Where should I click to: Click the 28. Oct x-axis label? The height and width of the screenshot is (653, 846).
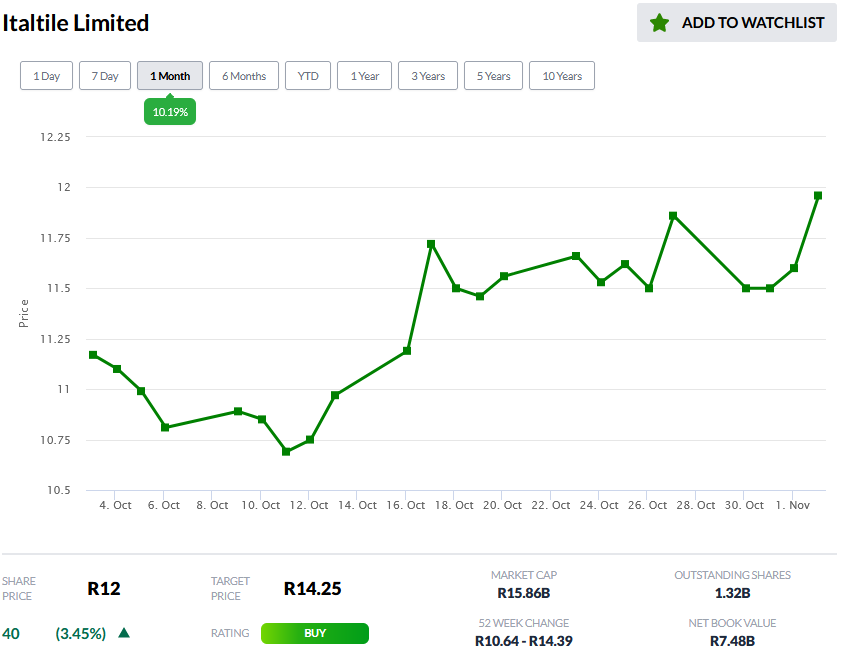pyautogui.click(x=695, y=505)
